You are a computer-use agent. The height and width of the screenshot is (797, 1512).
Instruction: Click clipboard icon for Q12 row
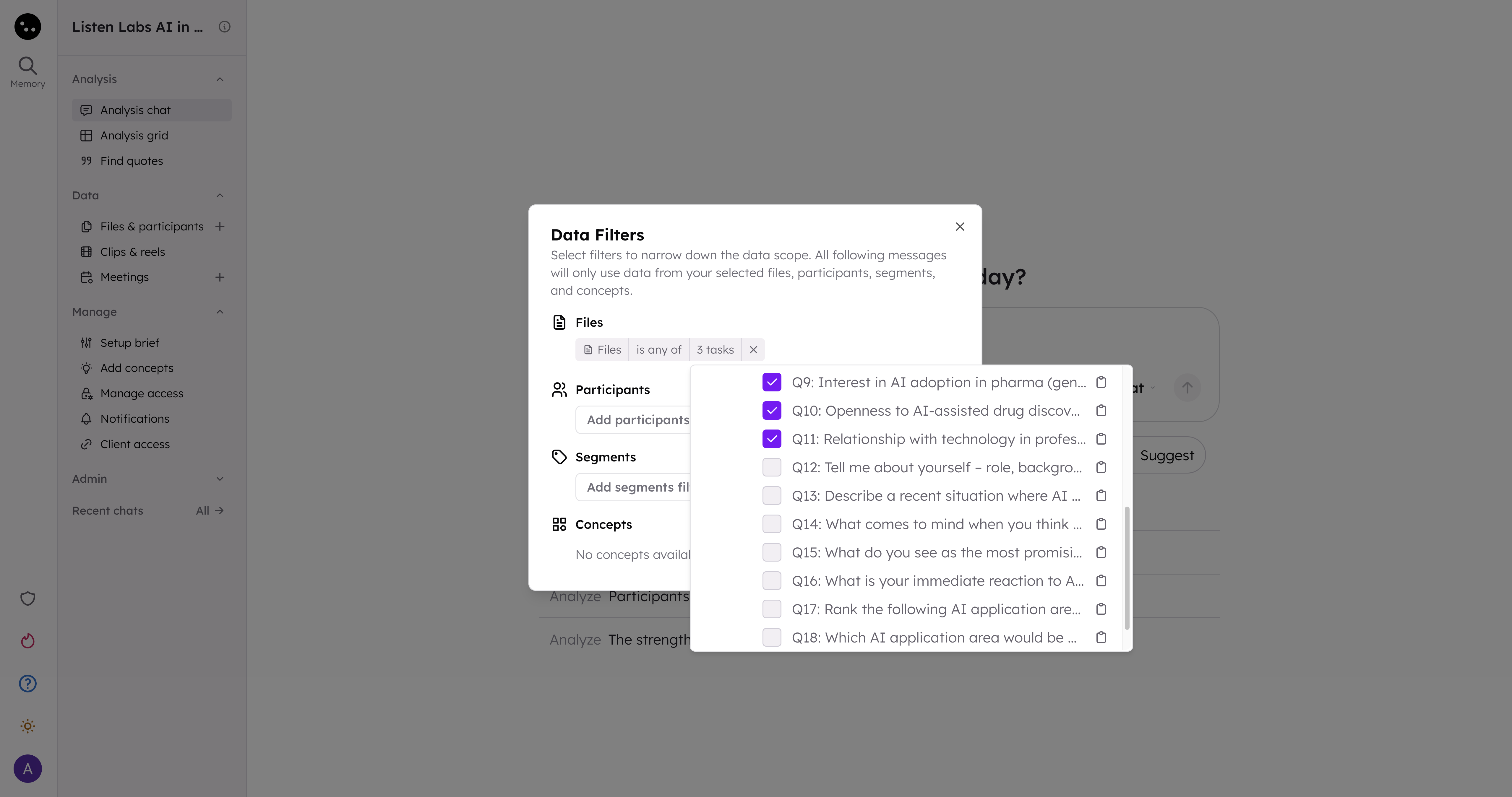click(1101, 467)
